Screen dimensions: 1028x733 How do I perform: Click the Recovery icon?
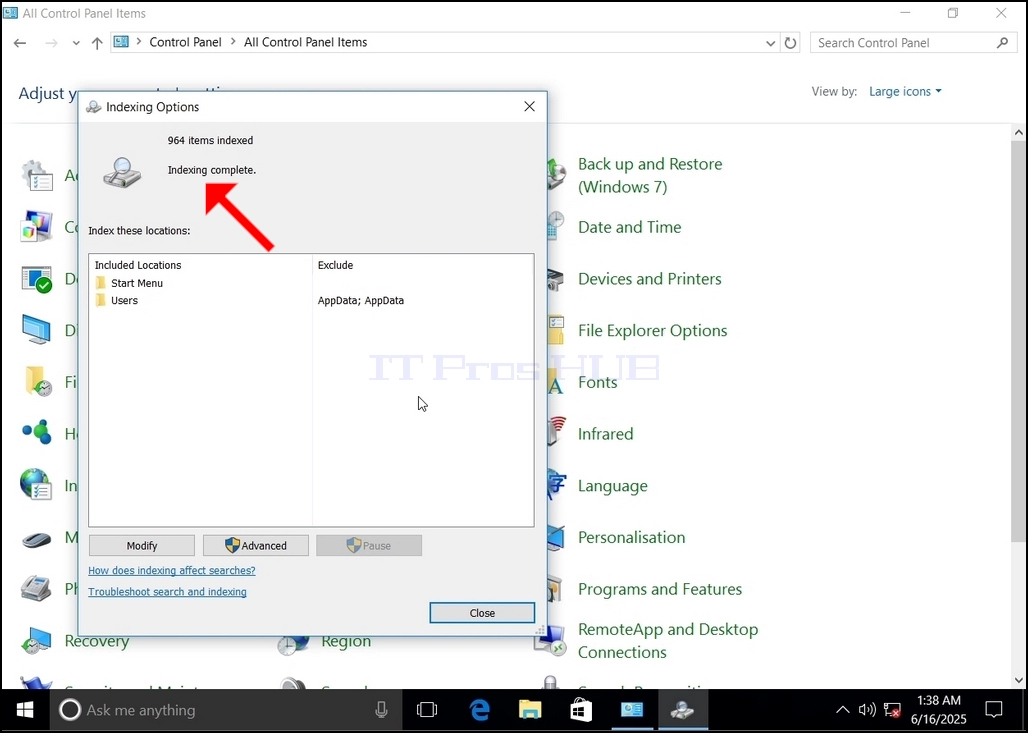point(36,641)
